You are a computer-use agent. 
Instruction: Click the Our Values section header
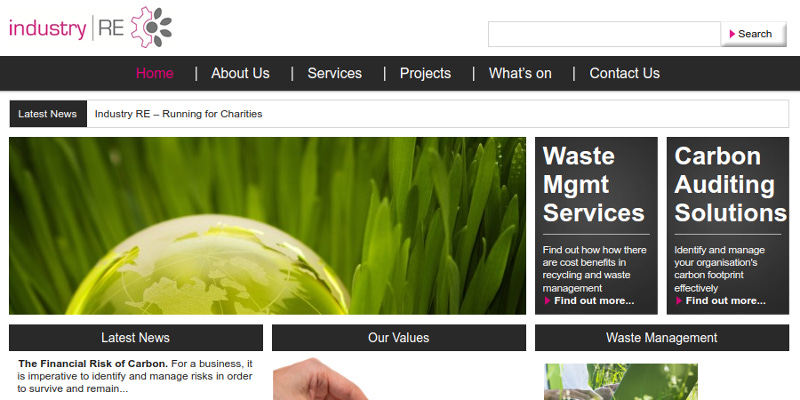tap(399, 338)
